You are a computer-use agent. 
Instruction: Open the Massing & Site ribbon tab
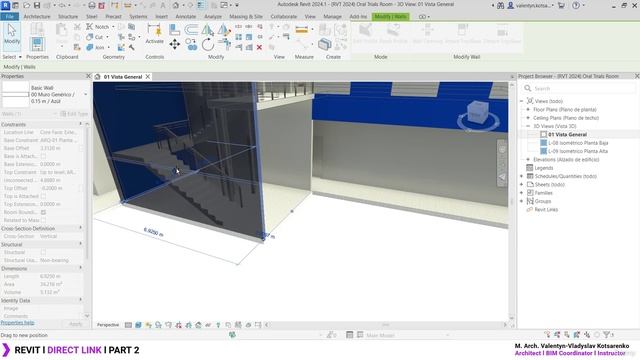(x=246, y=16)
